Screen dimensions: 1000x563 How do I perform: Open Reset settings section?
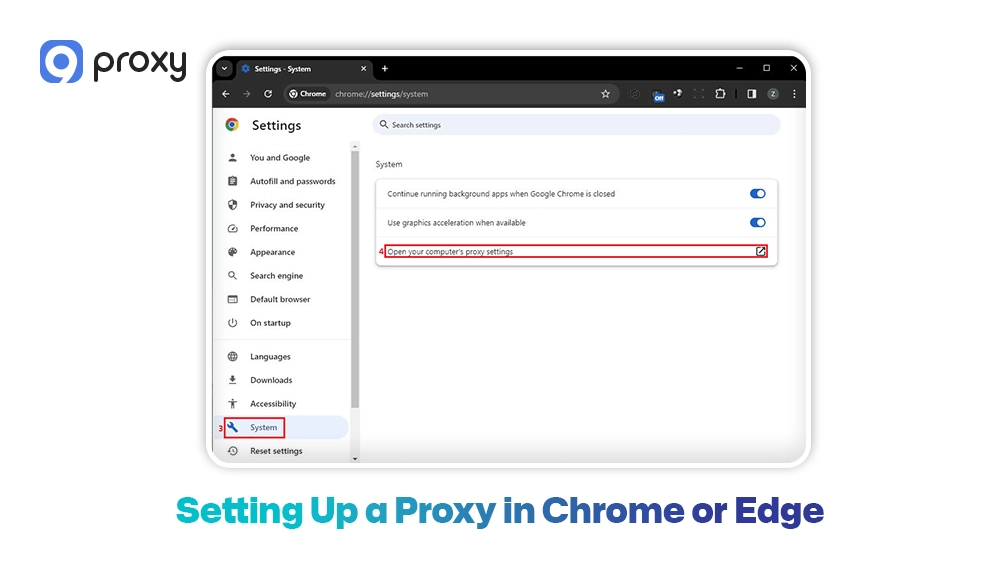(x=276, y=451)
